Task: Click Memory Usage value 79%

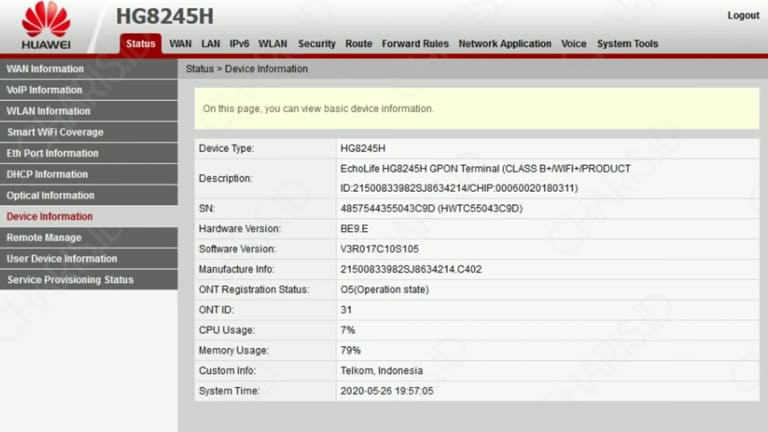Action: (x=350, y=351)
